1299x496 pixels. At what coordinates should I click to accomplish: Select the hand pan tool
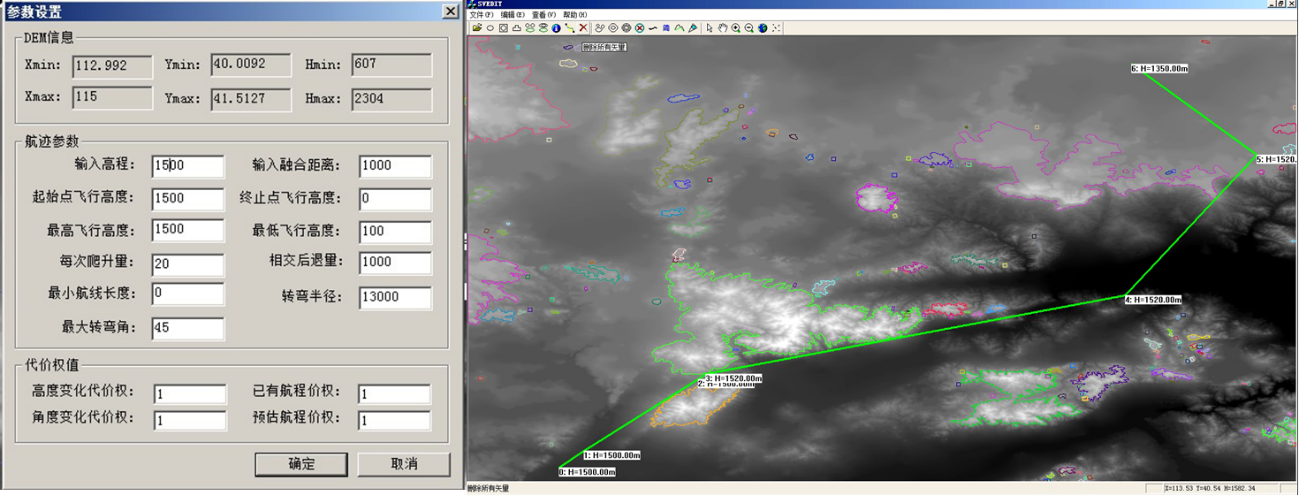click(x=722, y=28)
